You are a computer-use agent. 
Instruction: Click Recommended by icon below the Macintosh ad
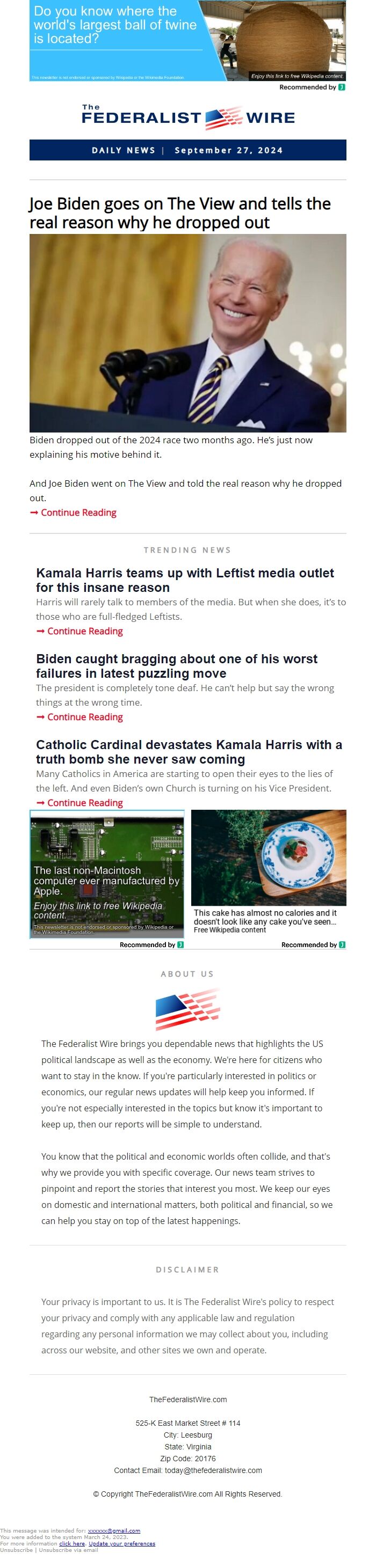point(180,944)
